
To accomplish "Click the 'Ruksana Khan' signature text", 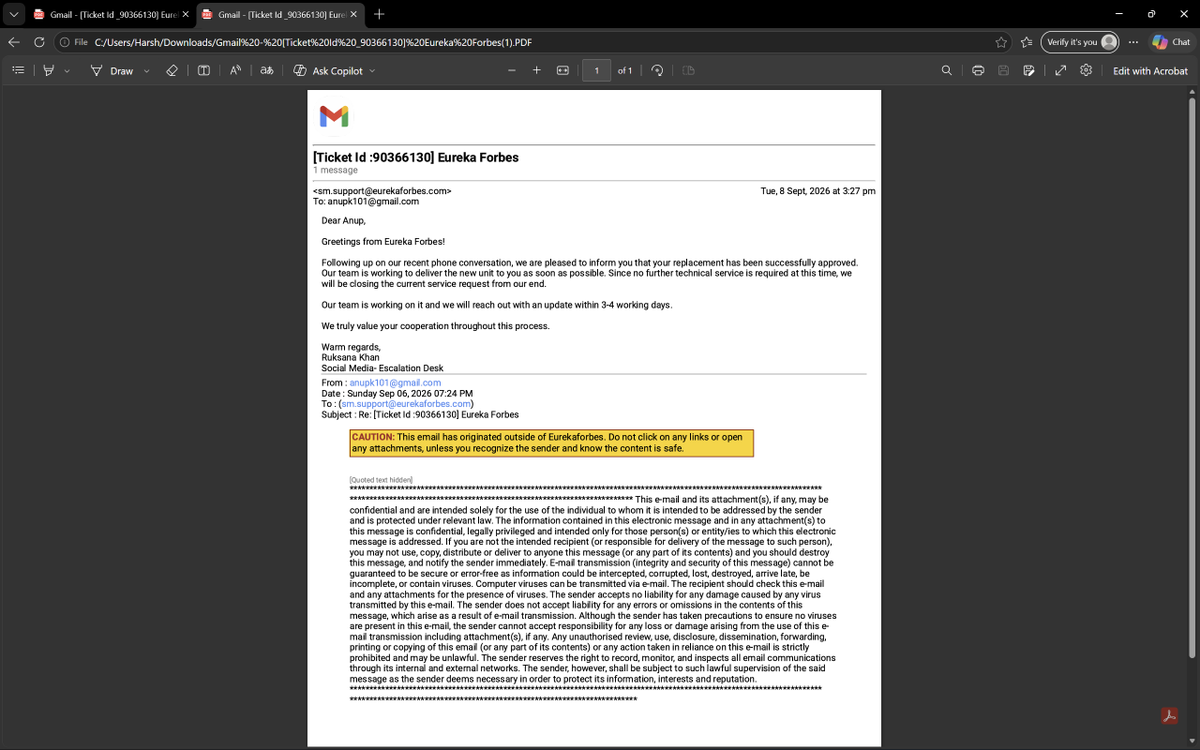I will point(352,357).
